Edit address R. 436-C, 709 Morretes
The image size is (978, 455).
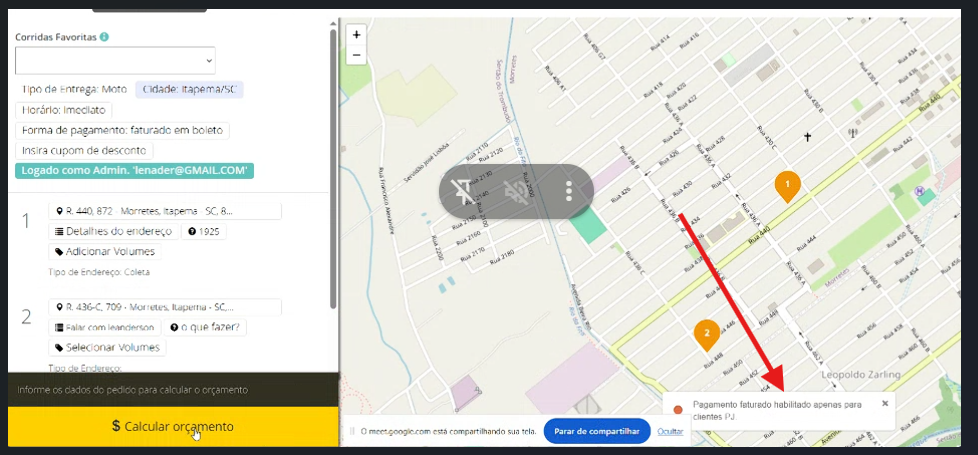[165, 307]
